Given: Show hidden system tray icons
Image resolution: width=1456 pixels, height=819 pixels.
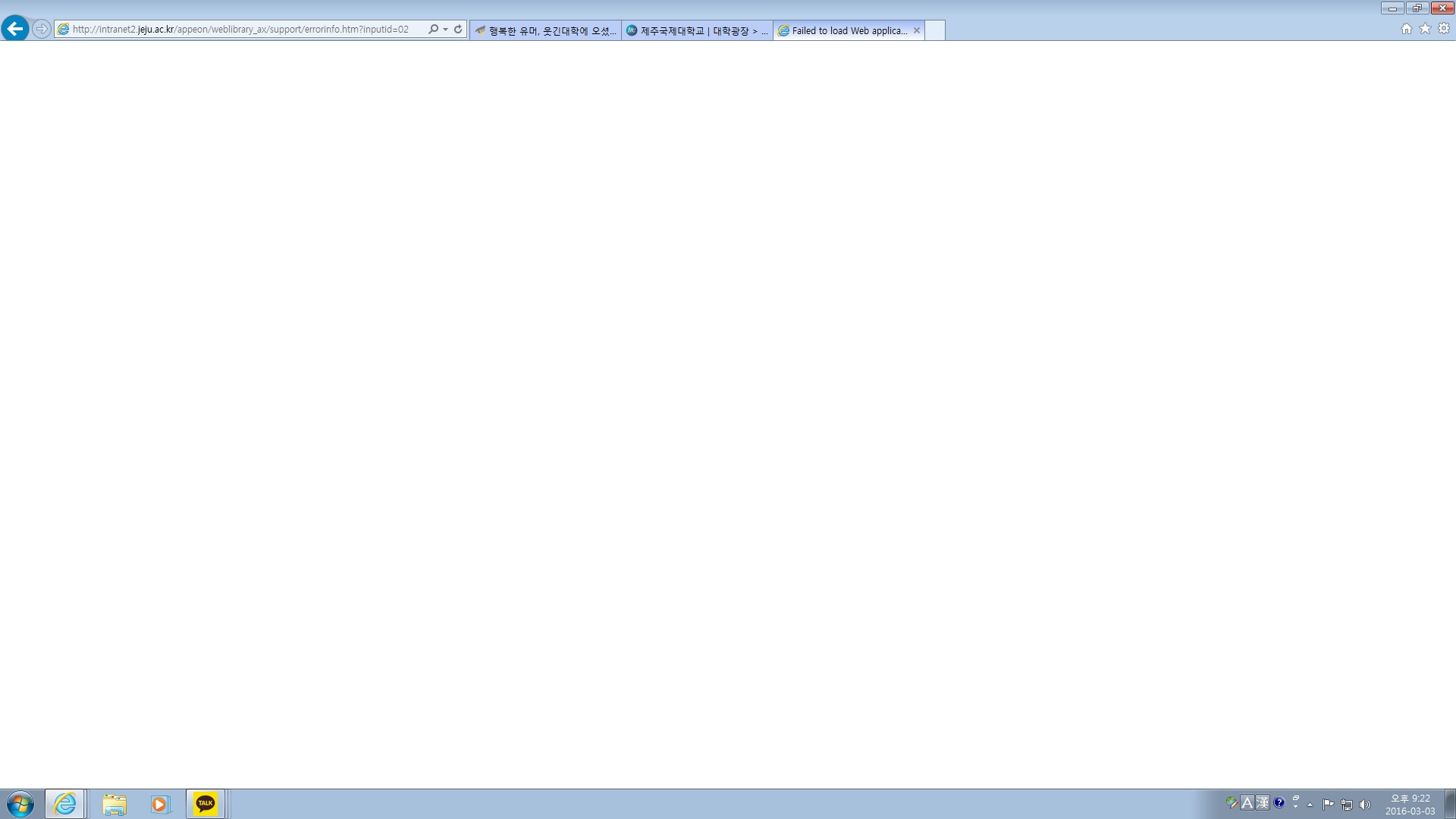Looking at the screenshot, I should (1310, 805).
